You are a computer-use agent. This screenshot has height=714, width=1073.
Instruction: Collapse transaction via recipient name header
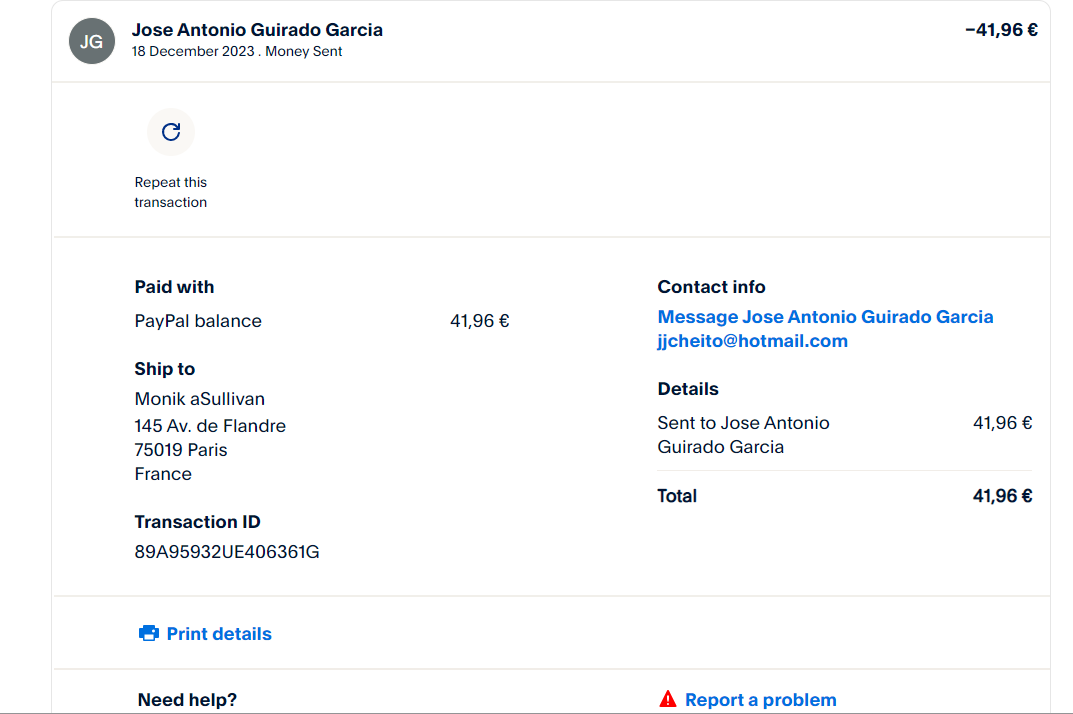coord(257,30)
